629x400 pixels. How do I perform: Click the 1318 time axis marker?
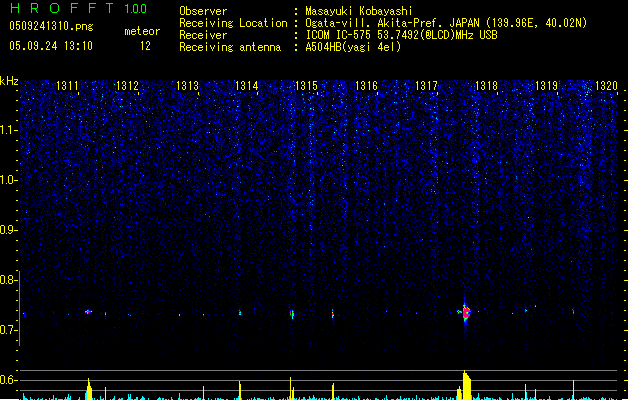click(486, 86)
